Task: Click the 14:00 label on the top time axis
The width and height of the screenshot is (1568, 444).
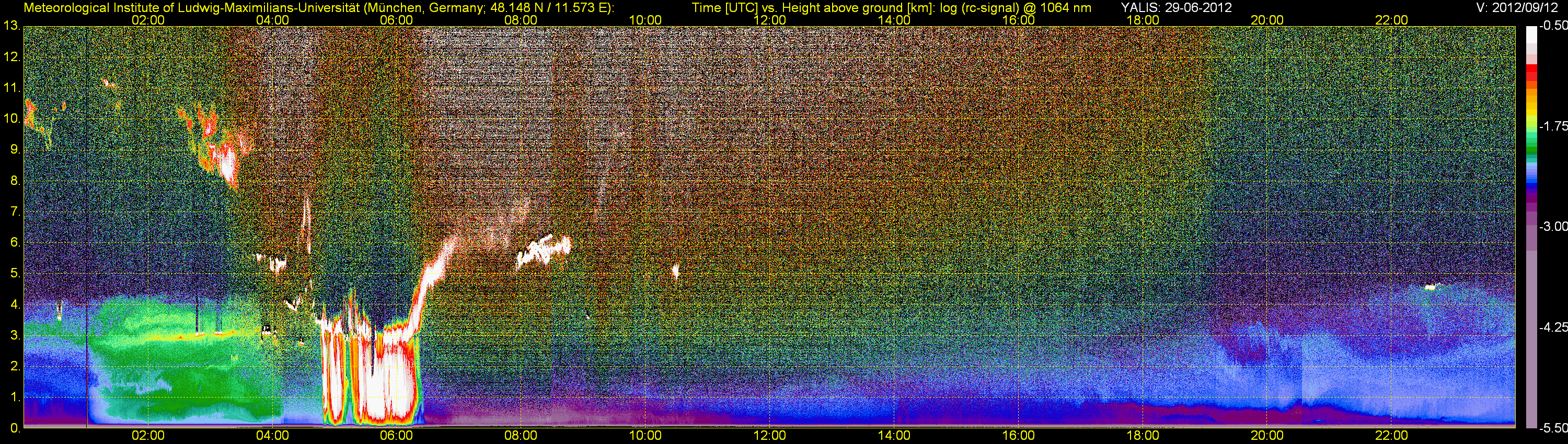Action: pyautogui.click(x=894, y=20)
